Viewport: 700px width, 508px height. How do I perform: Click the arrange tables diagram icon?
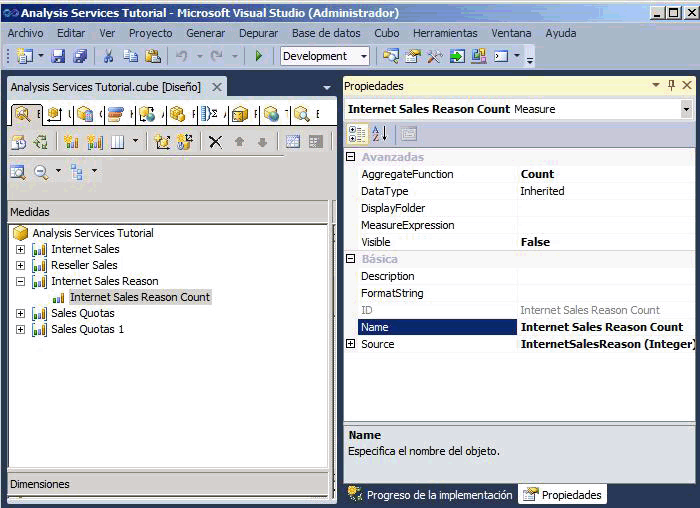coord(77,172)
